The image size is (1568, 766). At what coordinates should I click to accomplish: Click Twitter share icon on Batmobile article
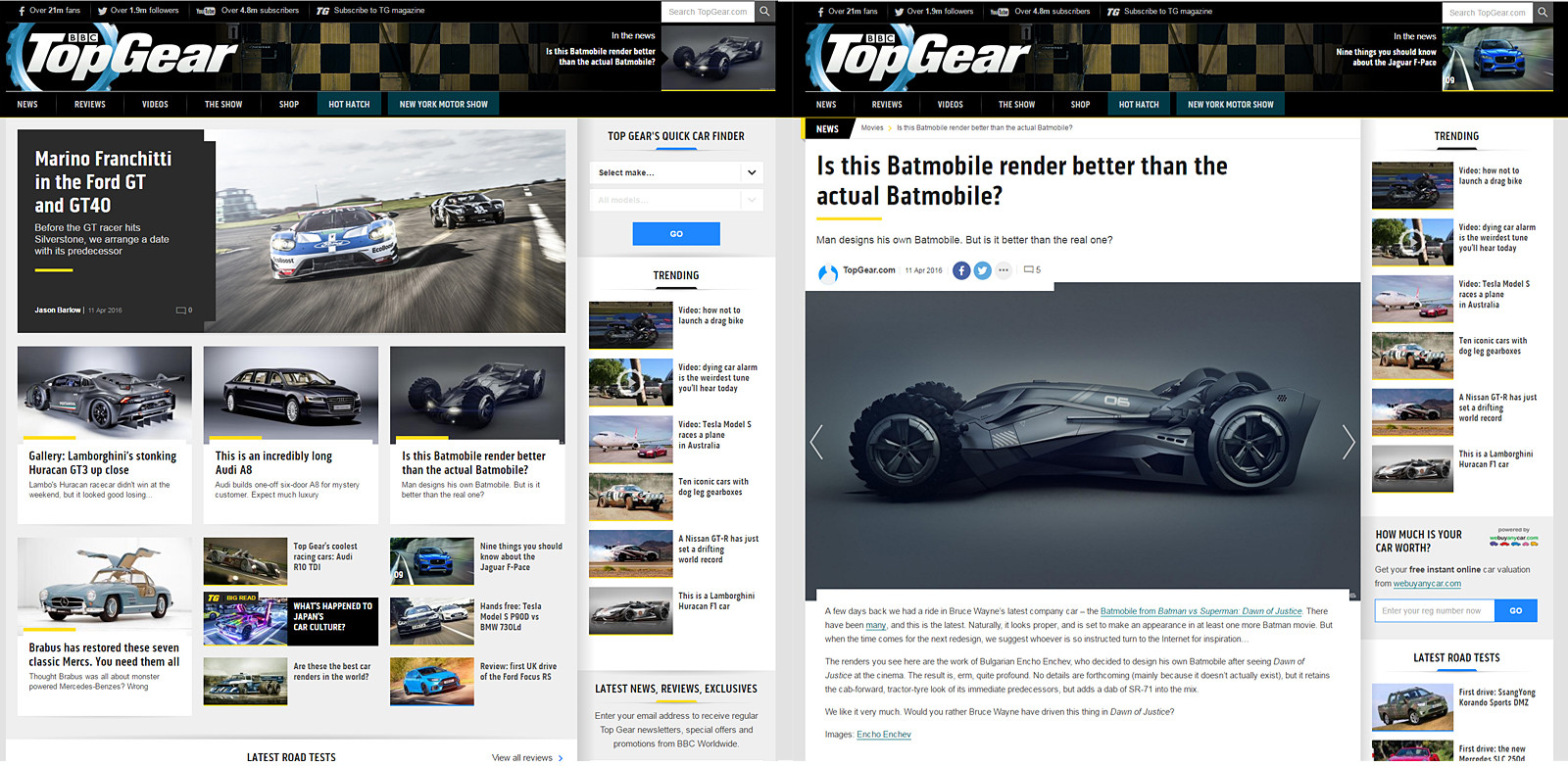[982, 270]
